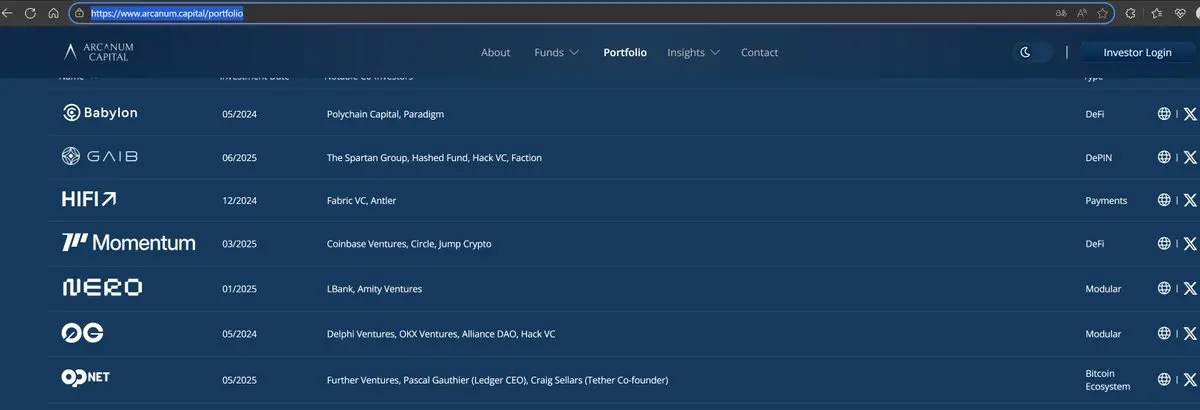Click the DePIN type for GAIB
The image size is (1200, 410).
pos(1099,158)
